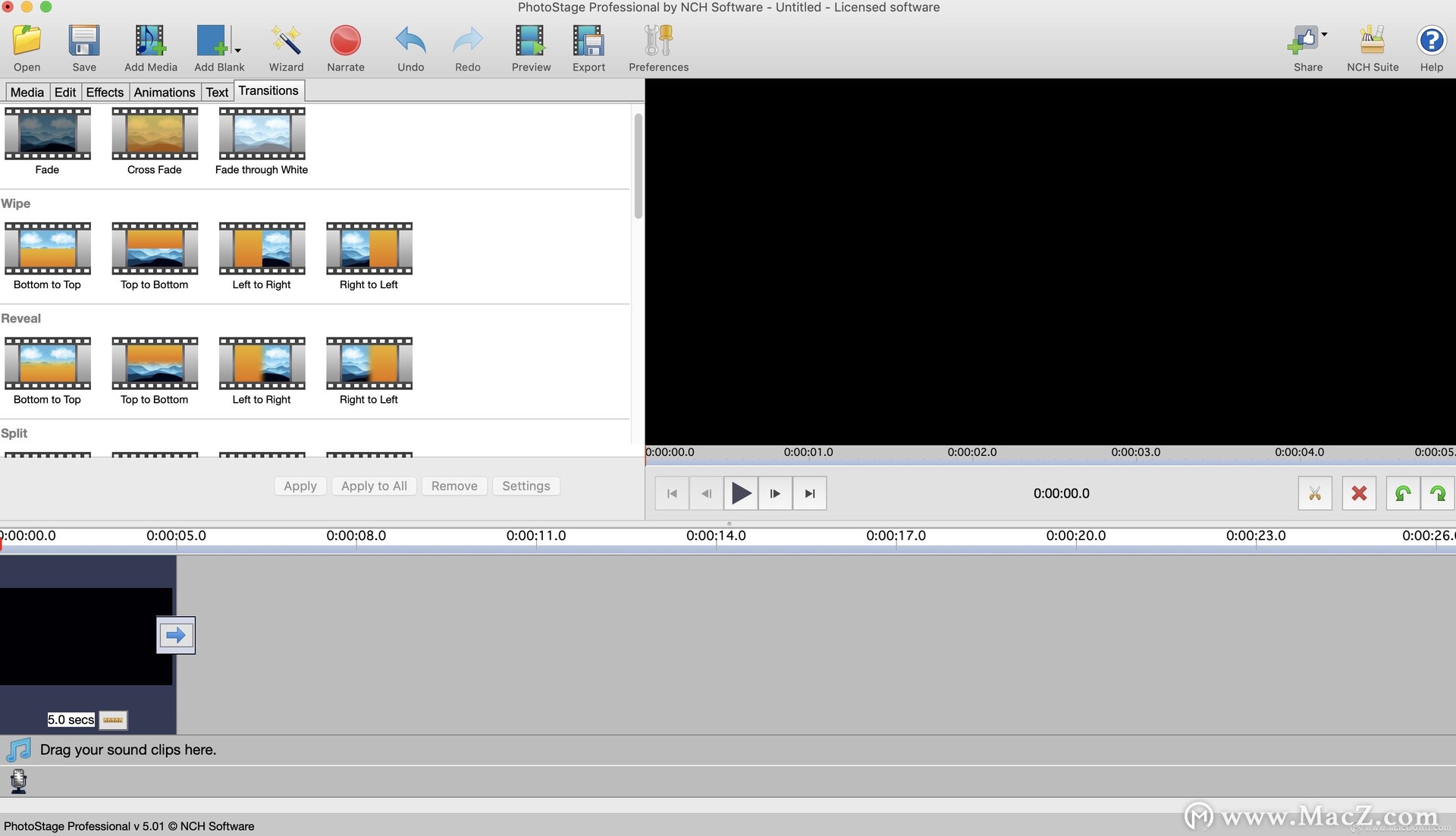The image size is (1456, 836).
Task: Click the ruler duration icon on slide
Action: [113, 720]
